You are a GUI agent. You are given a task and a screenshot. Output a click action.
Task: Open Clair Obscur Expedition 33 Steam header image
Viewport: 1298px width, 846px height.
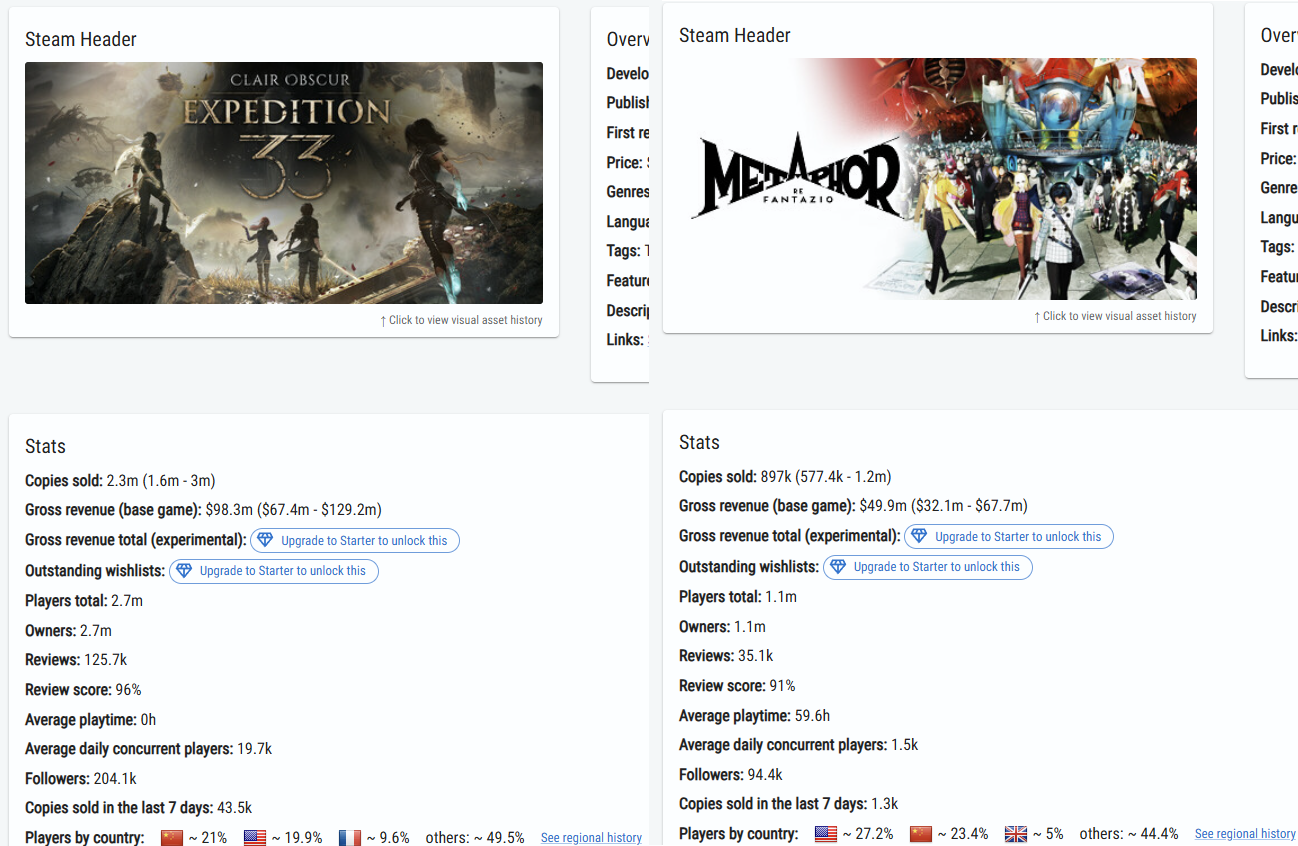[x=284, y=183]
